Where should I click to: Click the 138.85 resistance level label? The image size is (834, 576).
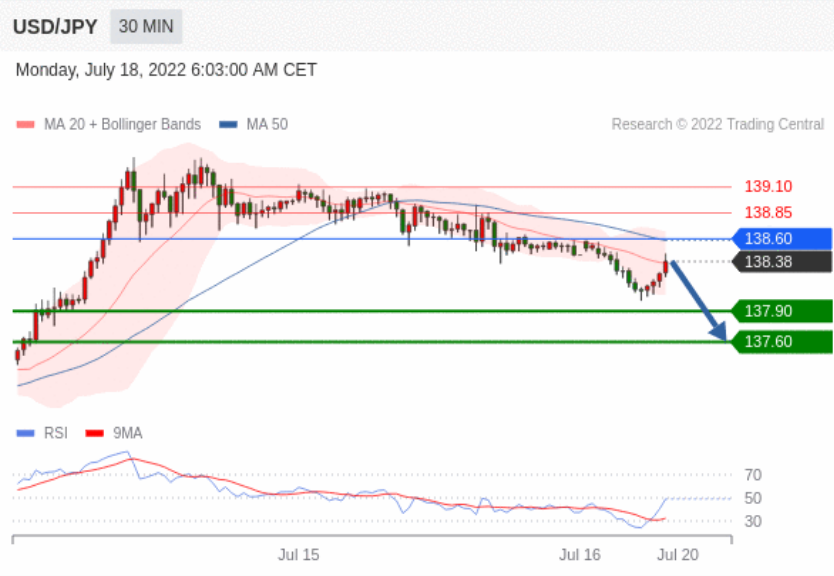(x=768, y=213)
